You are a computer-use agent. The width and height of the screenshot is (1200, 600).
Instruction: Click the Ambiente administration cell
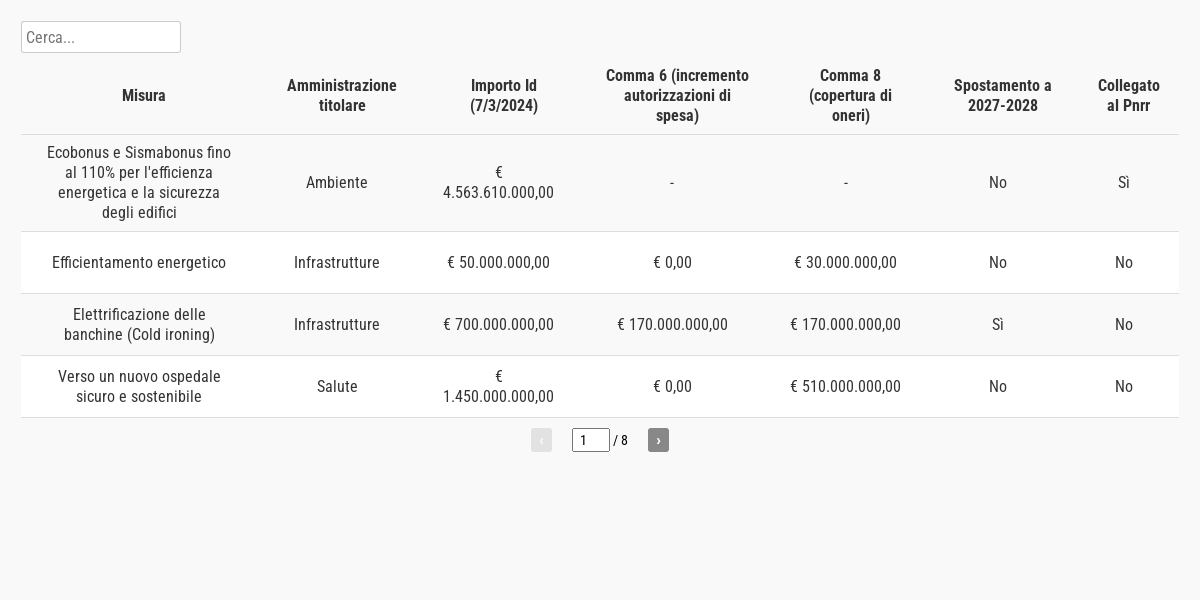[x=337, y=183]
